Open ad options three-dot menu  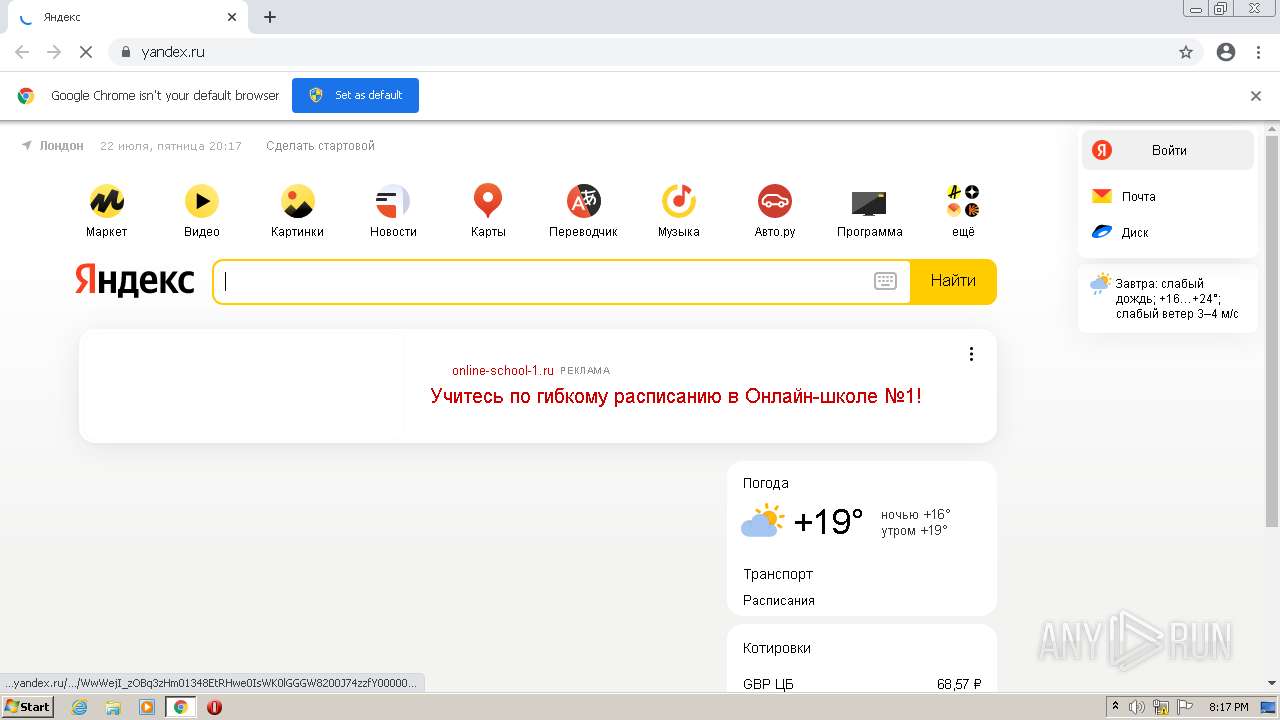(971, 354)
